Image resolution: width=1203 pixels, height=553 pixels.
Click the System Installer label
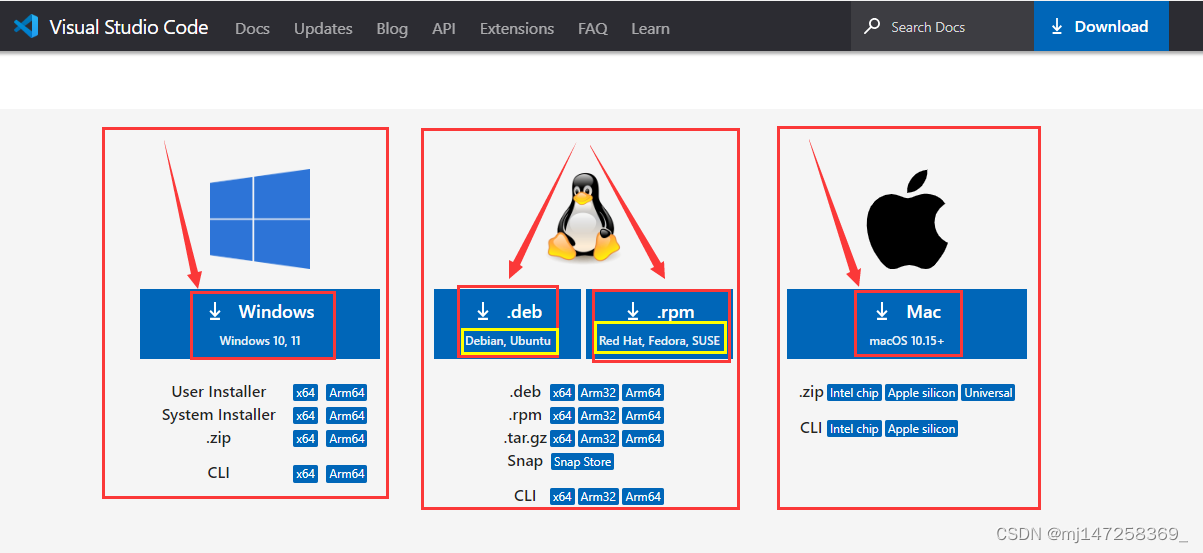219,415
